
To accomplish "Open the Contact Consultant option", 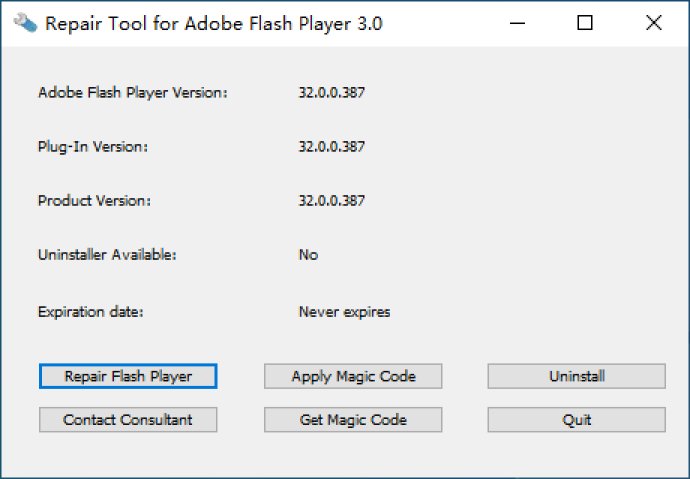I will [128, 420].
